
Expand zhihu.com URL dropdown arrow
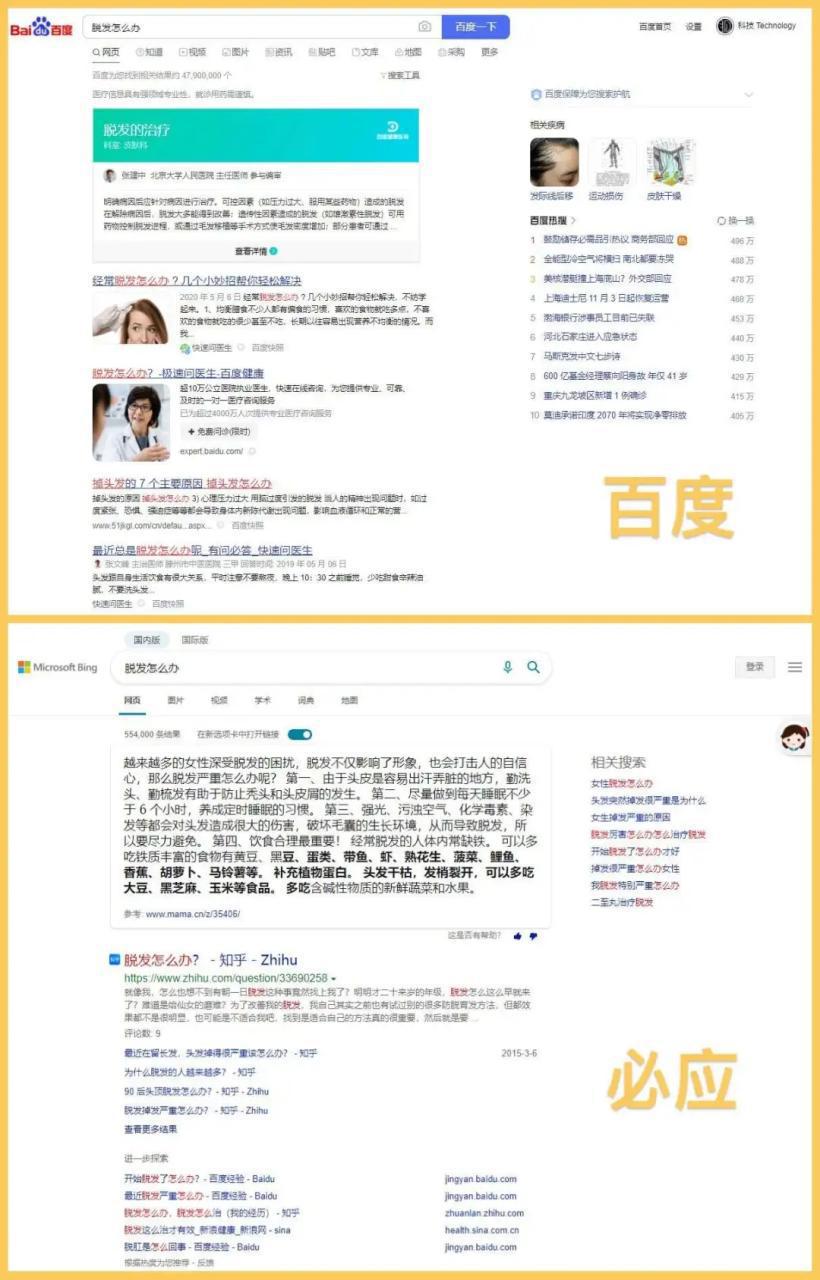pos(334,978)
